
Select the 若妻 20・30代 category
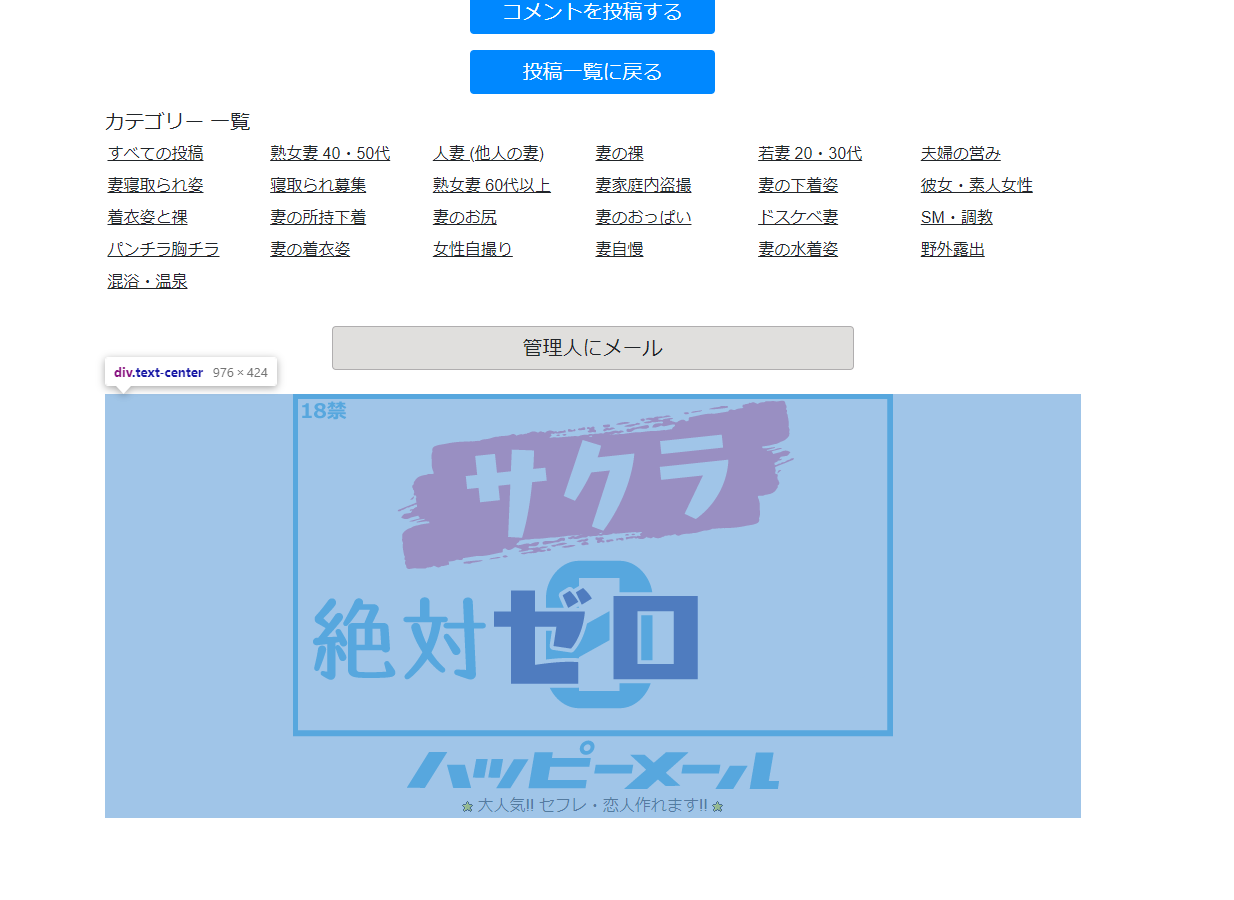pyautogui.click(x=810, y=153)
